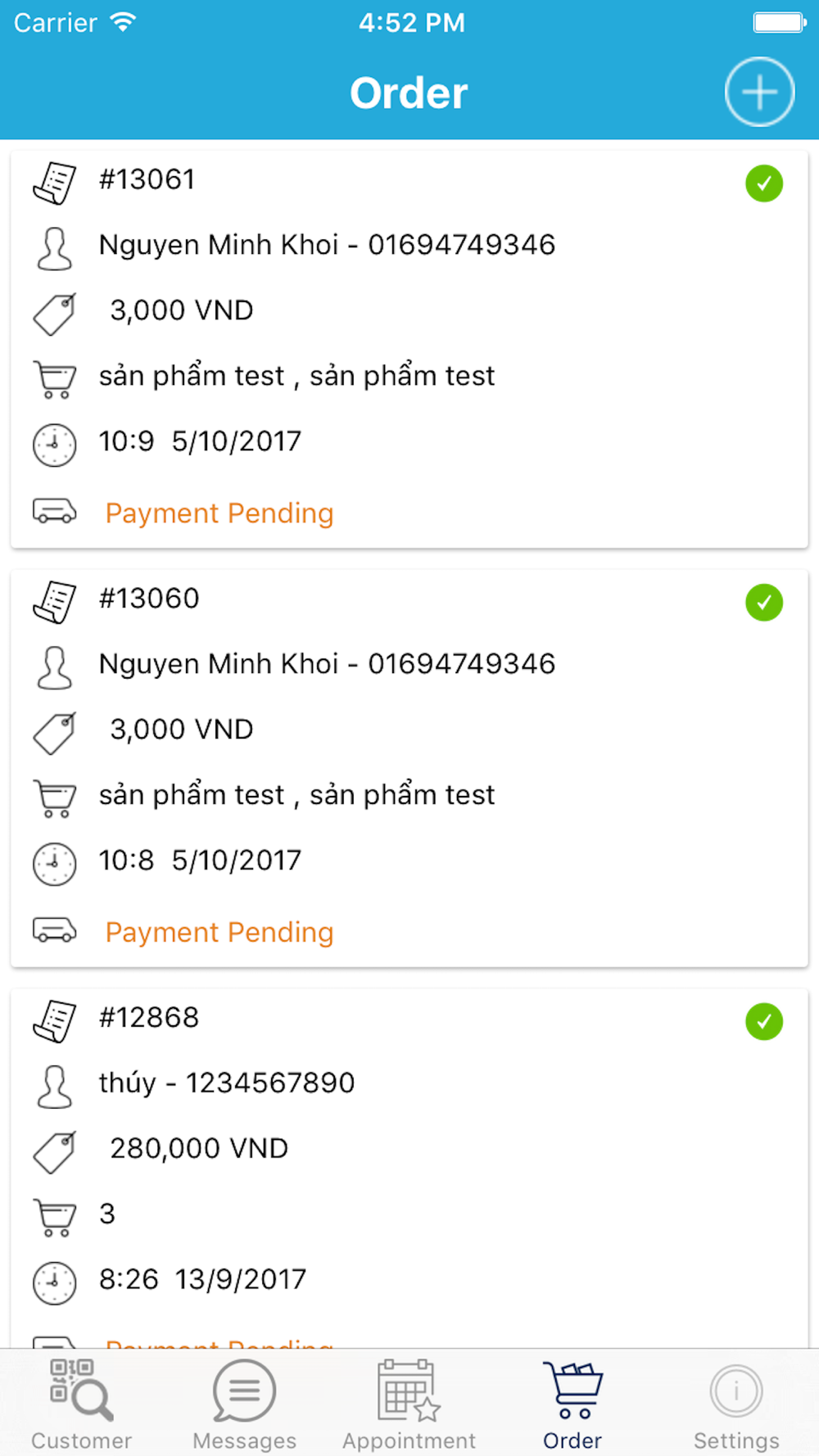
Task: Click receipt icon beside order #12868
Action: (x=54, y=1021)
